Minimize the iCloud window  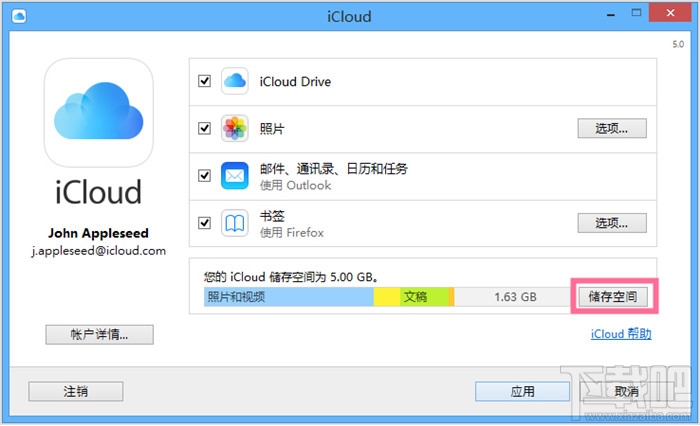click(x=611, y=14)
